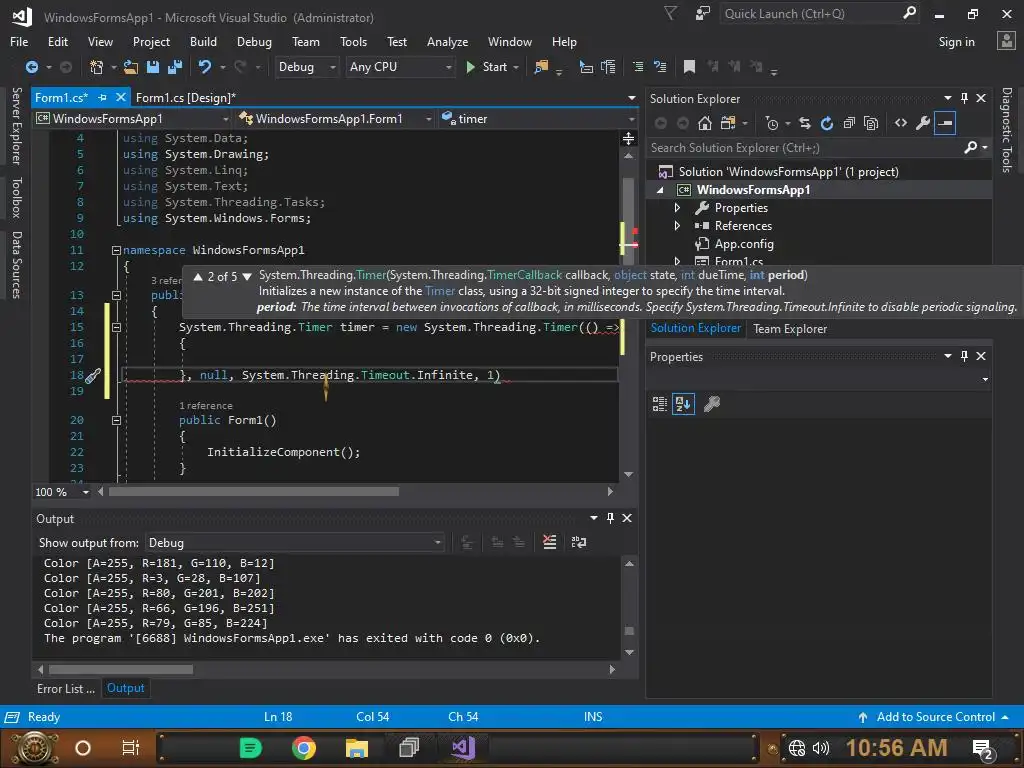Image resolution: width=1024 pixels, height=768 pixels.
Task: Open the WindowsFormsApp1.Form1 type dropdown
Action: (x=335, y=119)
